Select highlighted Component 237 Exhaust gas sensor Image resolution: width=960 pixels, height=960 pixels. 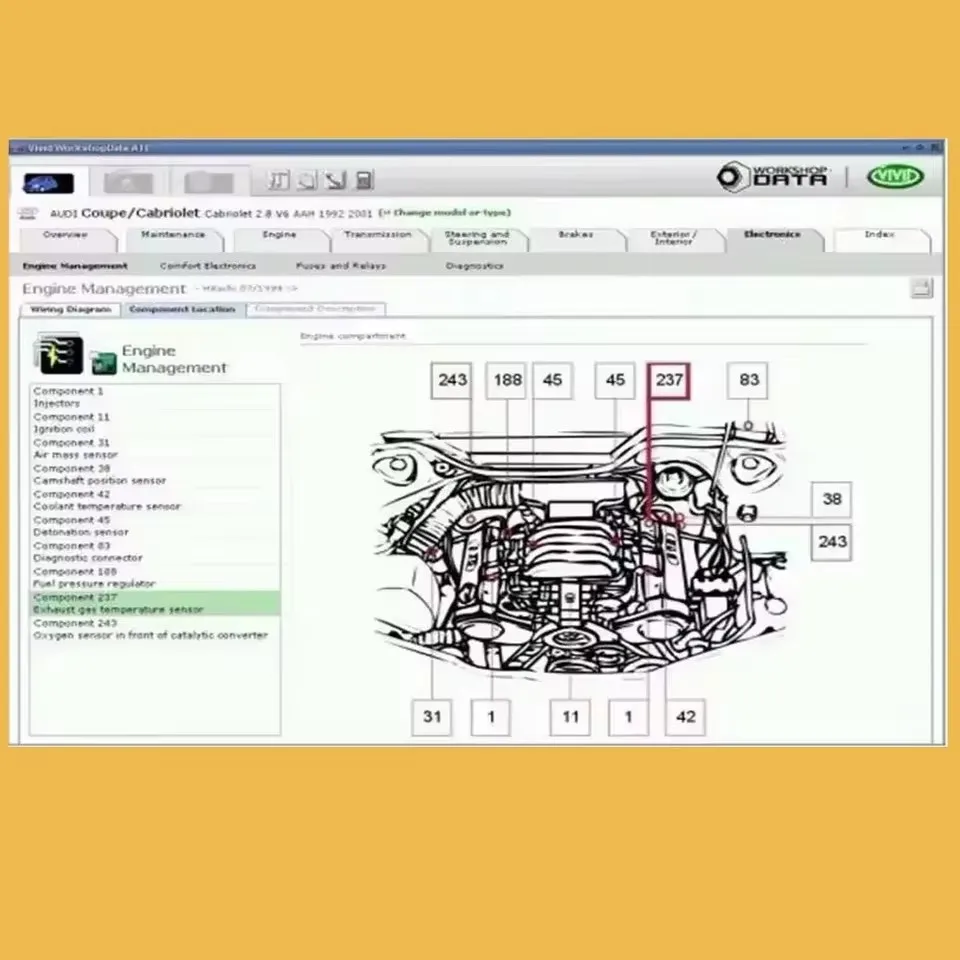coord(154,603)
